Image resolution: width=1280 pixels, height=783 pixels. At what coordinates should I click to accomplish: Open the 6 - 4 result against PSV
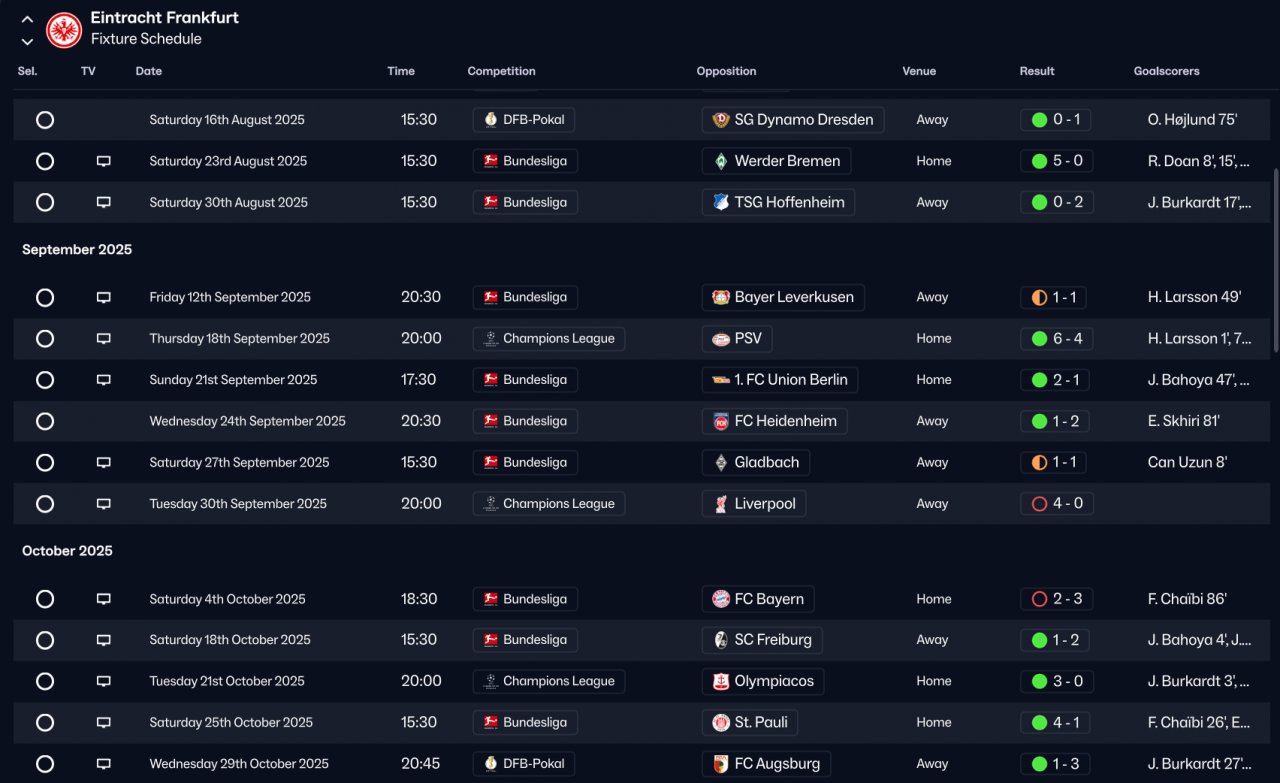(x=1056, y=338)
